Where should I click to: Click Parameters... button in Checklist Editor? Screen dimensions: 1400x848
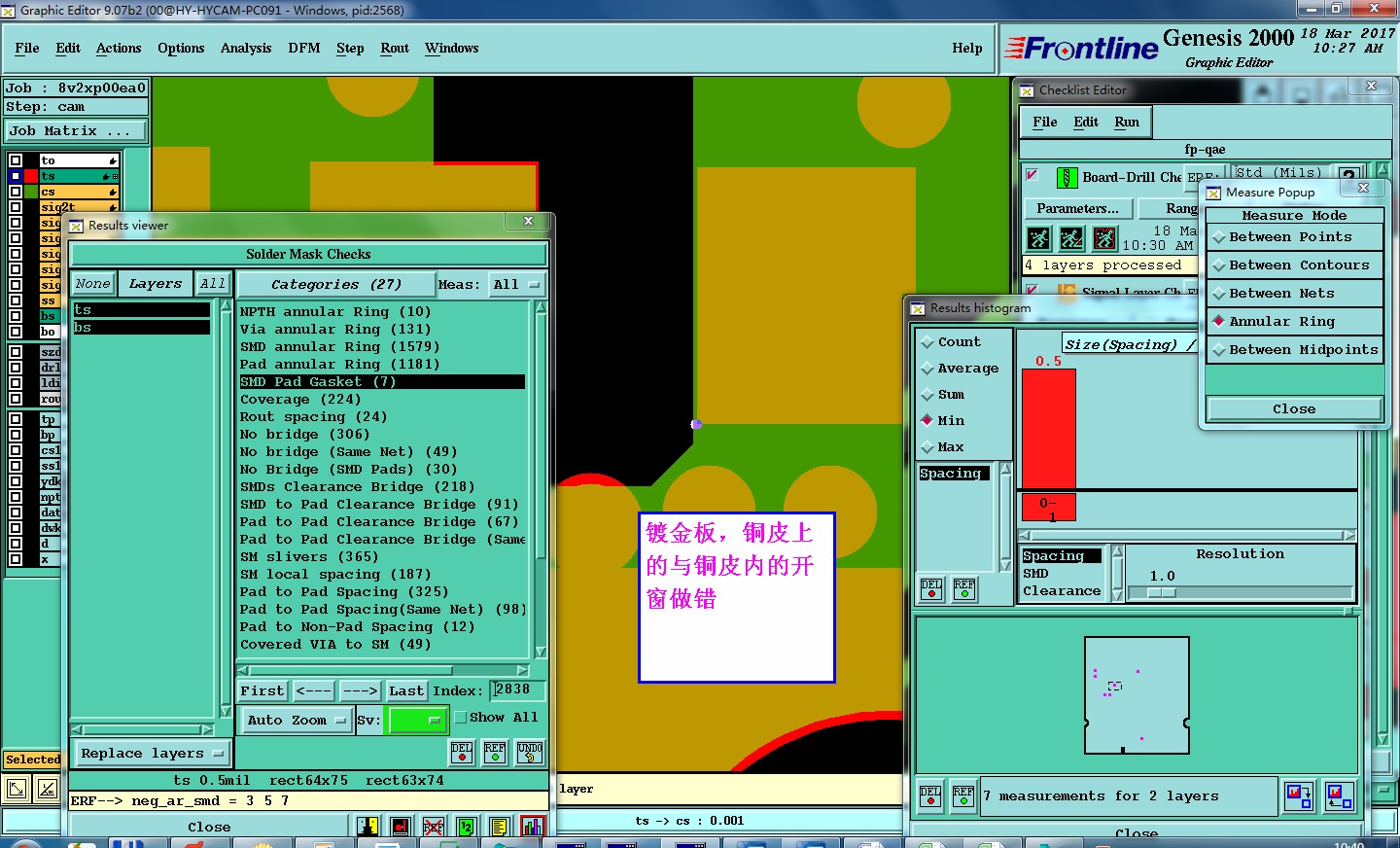click(1077, 208)
